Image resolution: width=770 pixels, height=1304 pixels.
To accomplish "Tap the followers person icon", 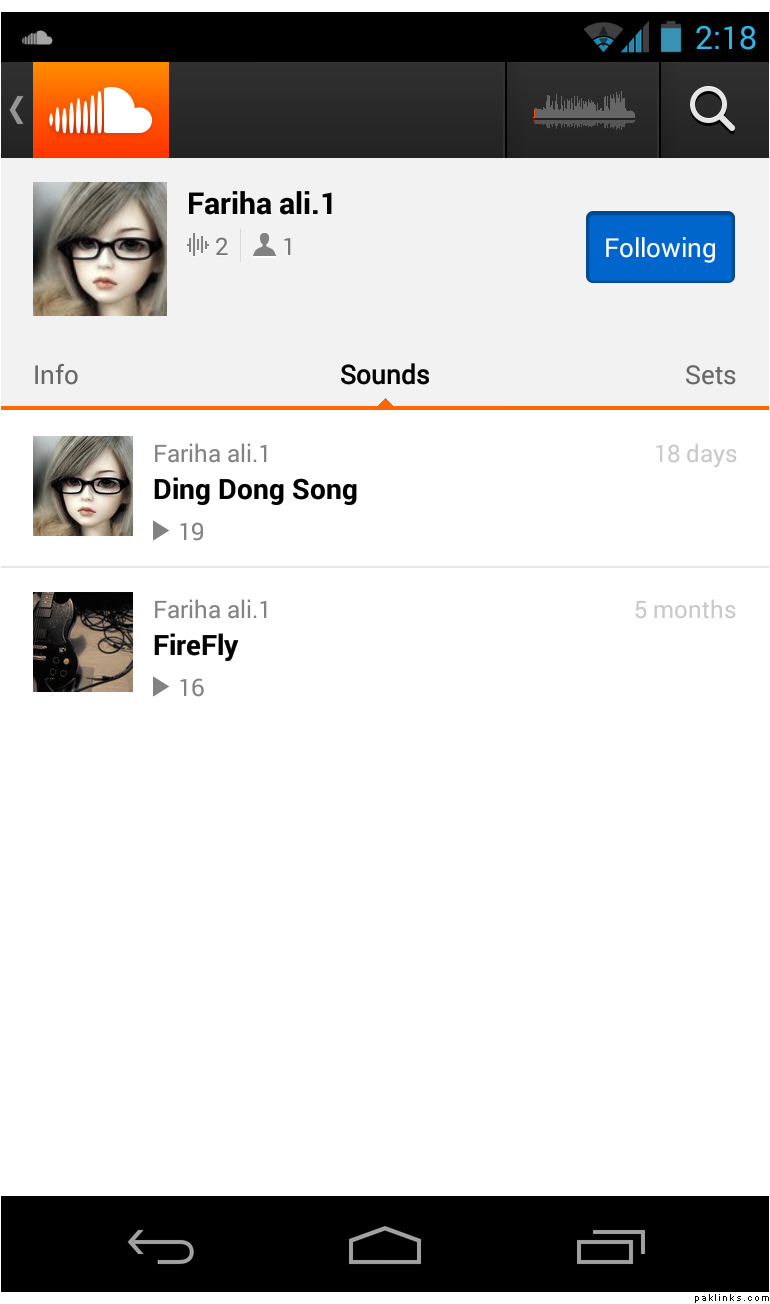I will click(264, 246).
